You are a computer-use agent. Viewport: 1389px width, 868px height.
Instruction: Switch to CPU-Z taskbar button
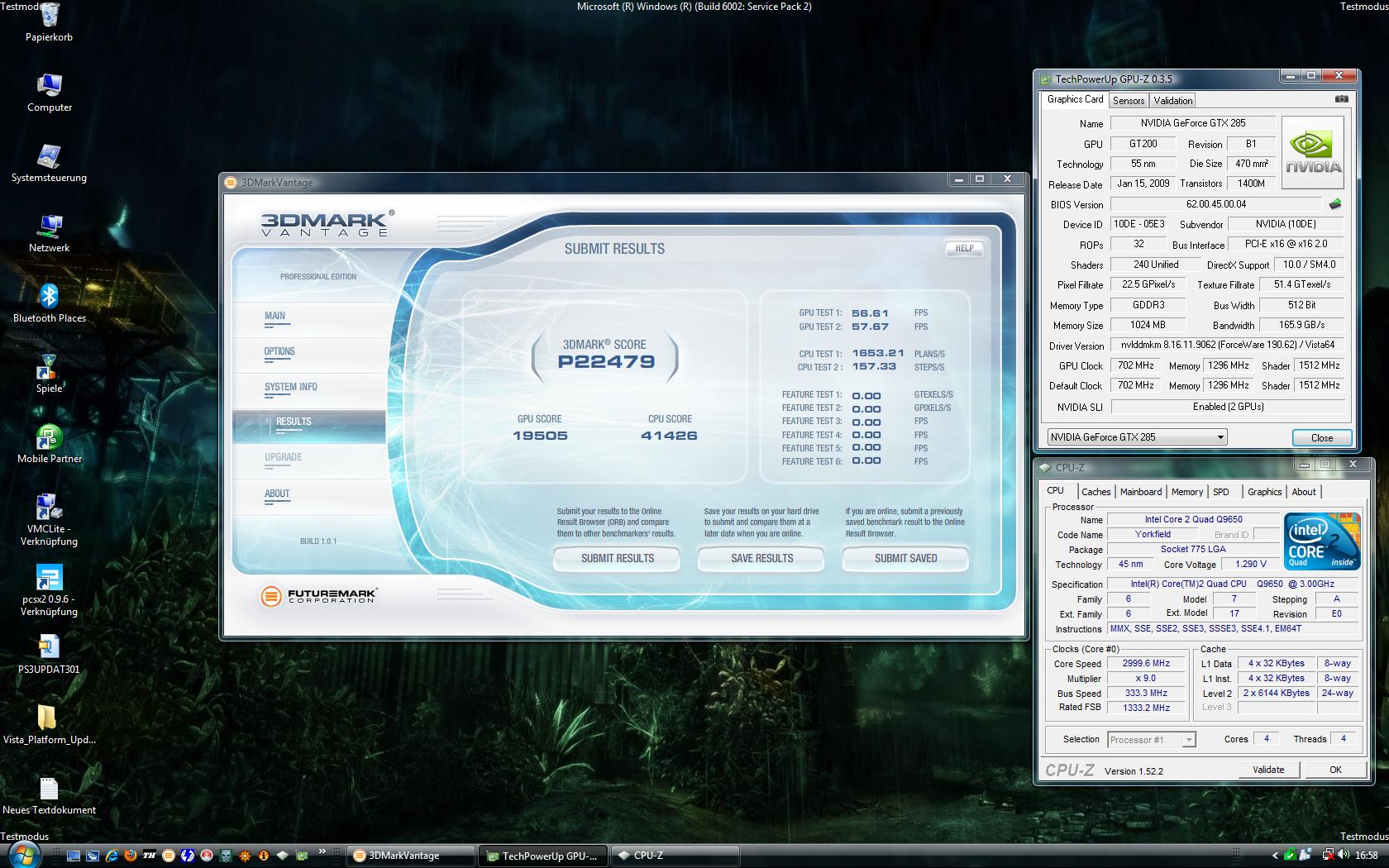pyautogui.click(x=675, y=856)
